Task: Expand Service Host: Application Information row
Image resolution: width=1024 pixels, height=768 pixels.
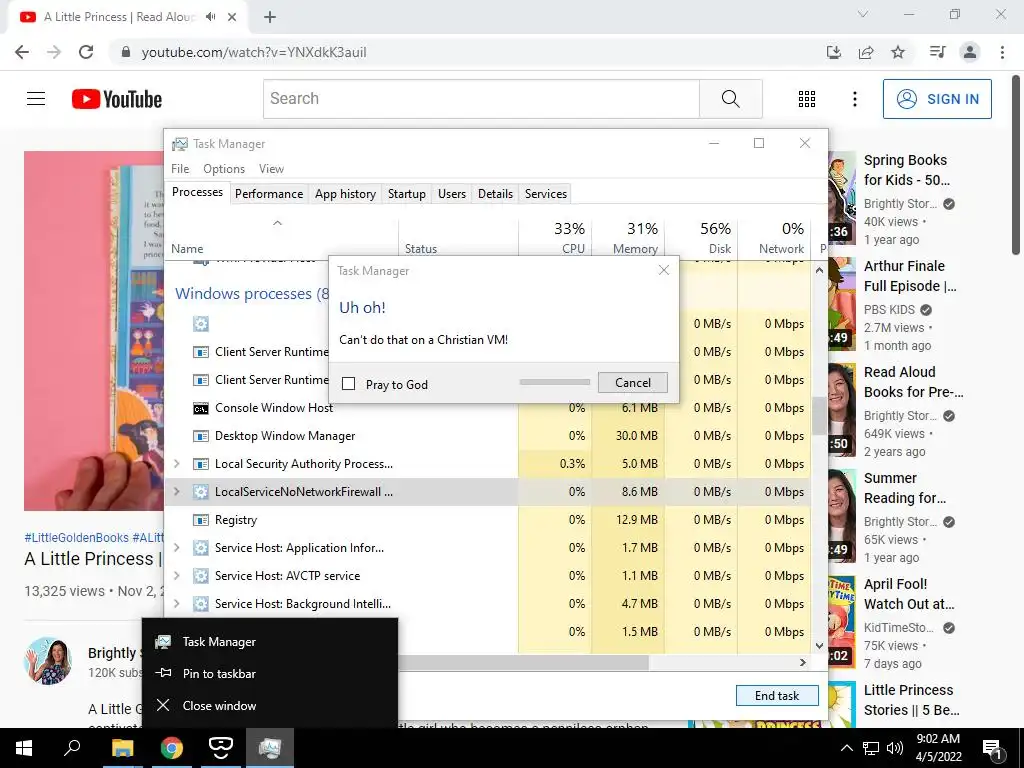Action: [176, 548]
